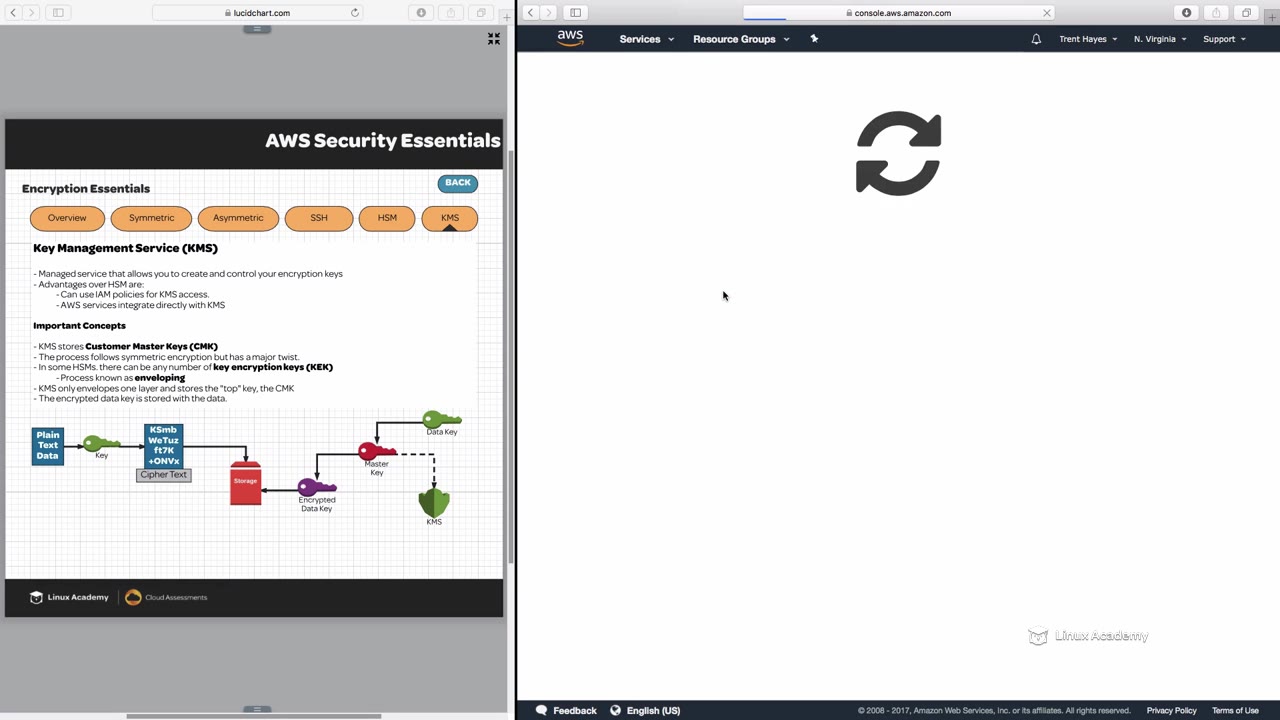Click the 'AWS Security Essentials' slide title
The width and height of the screenshot is (1280, 720).
(x=382, y=140)
